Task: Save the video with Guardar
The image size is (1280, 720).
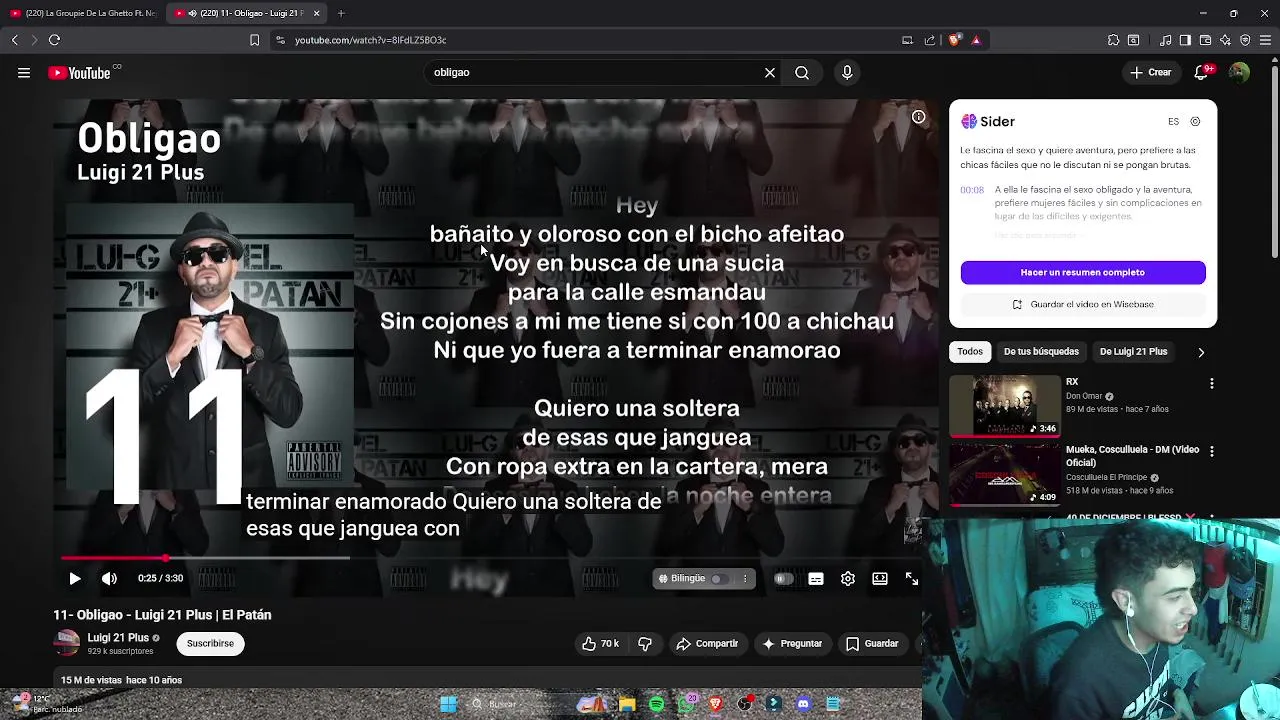Action: (872, 643)
